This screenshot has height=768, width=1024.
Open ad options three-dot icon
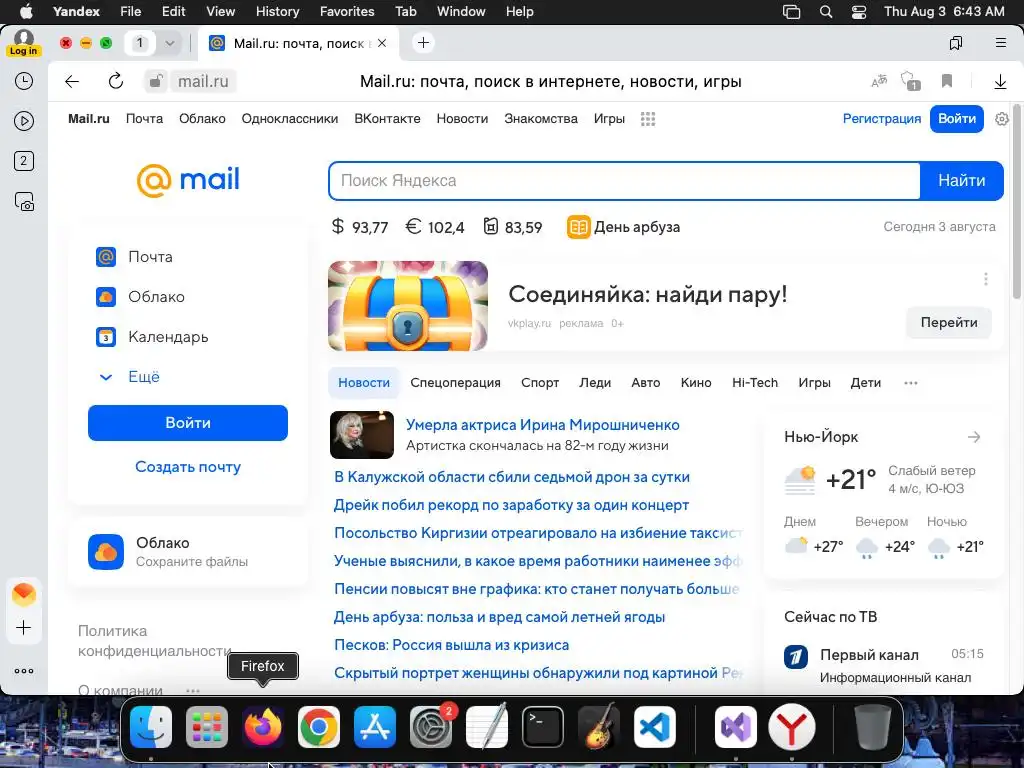click(985, 280)
